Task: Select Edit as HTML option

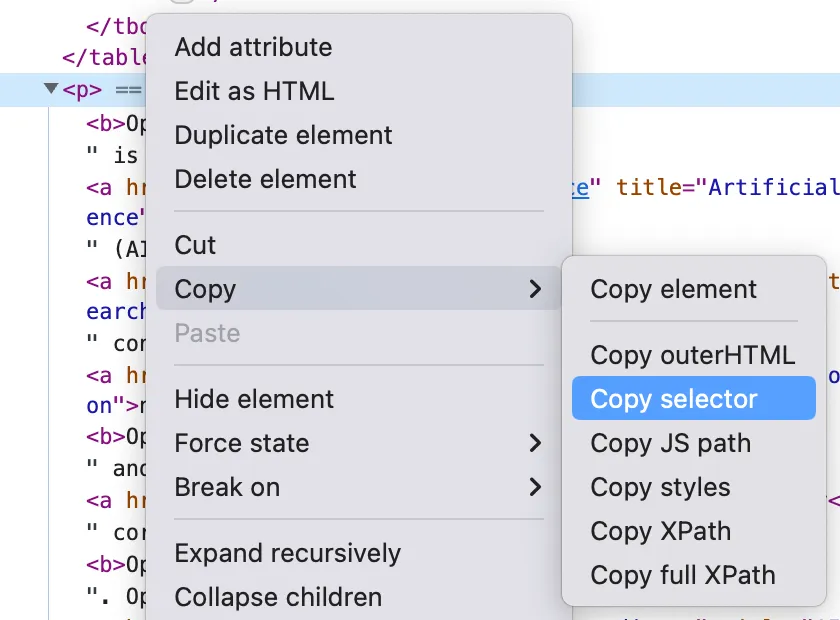Action: click(x=254, y=91)
